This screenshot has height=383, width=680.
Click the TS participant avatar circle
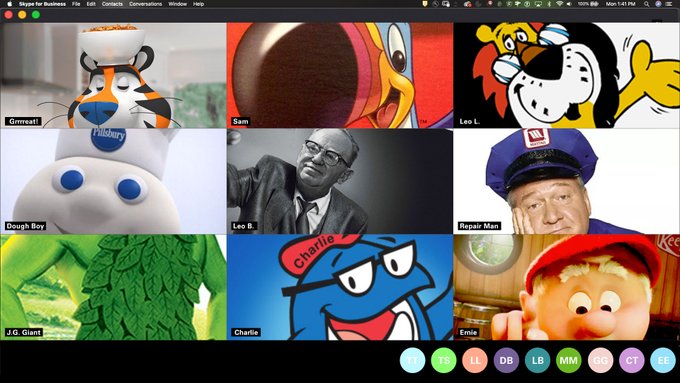click(444, 360)
